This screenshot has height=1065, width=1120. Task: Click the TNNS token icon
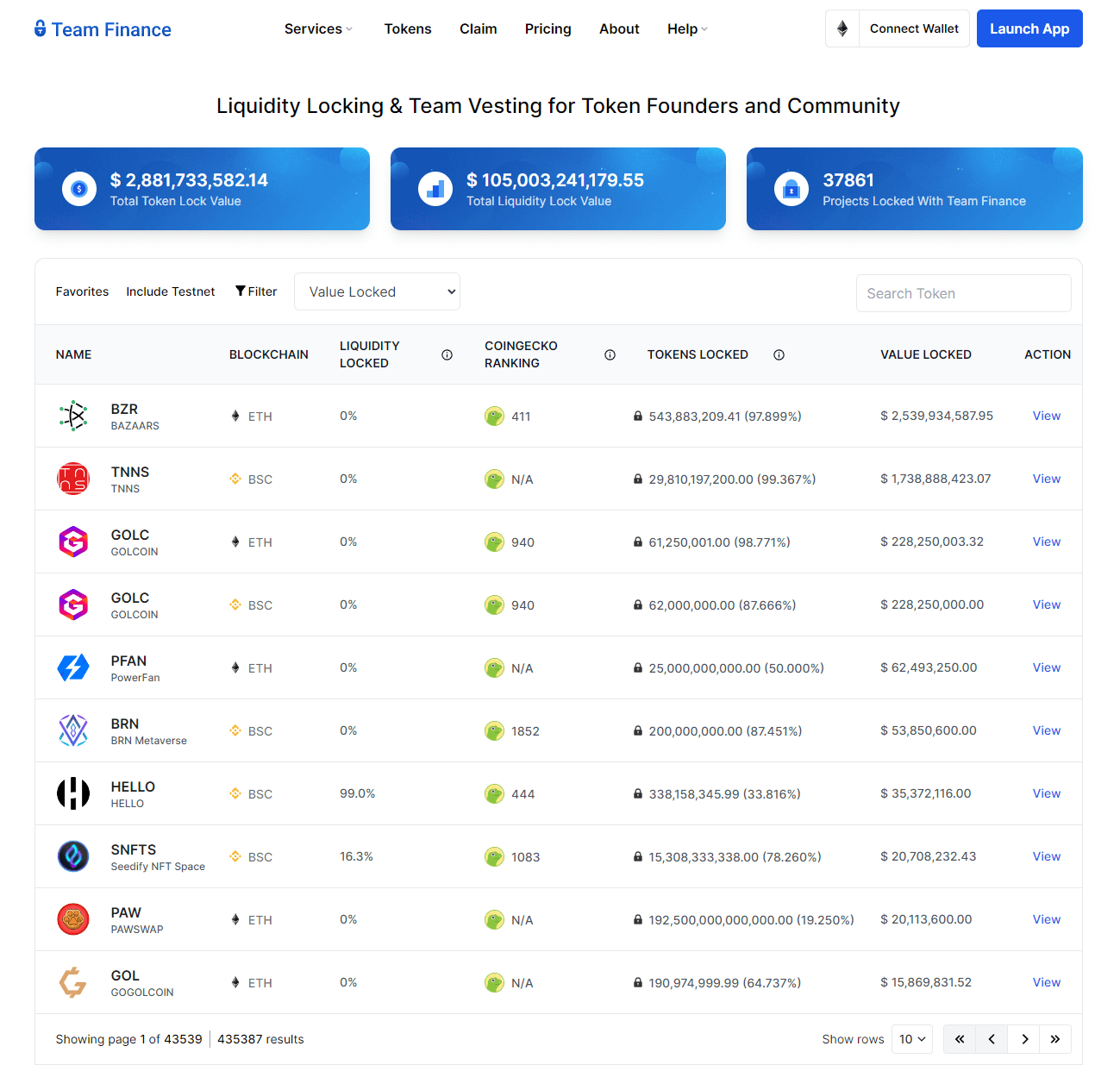coord(73,479)
